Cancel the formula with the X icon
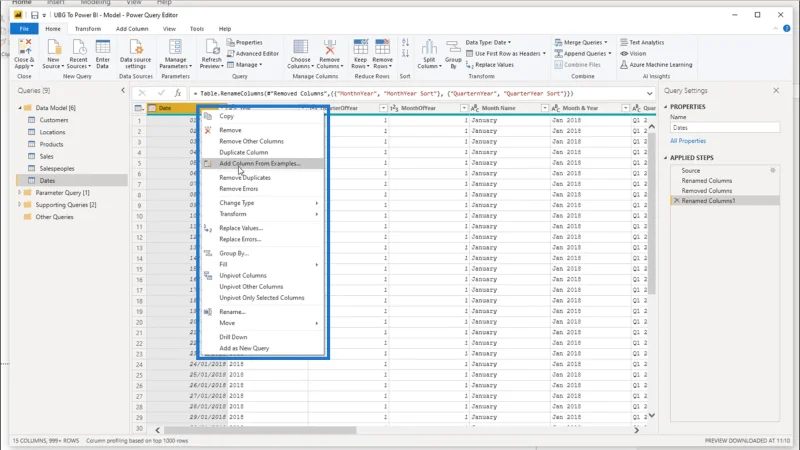The image size is (800, 450). (142, 93)
